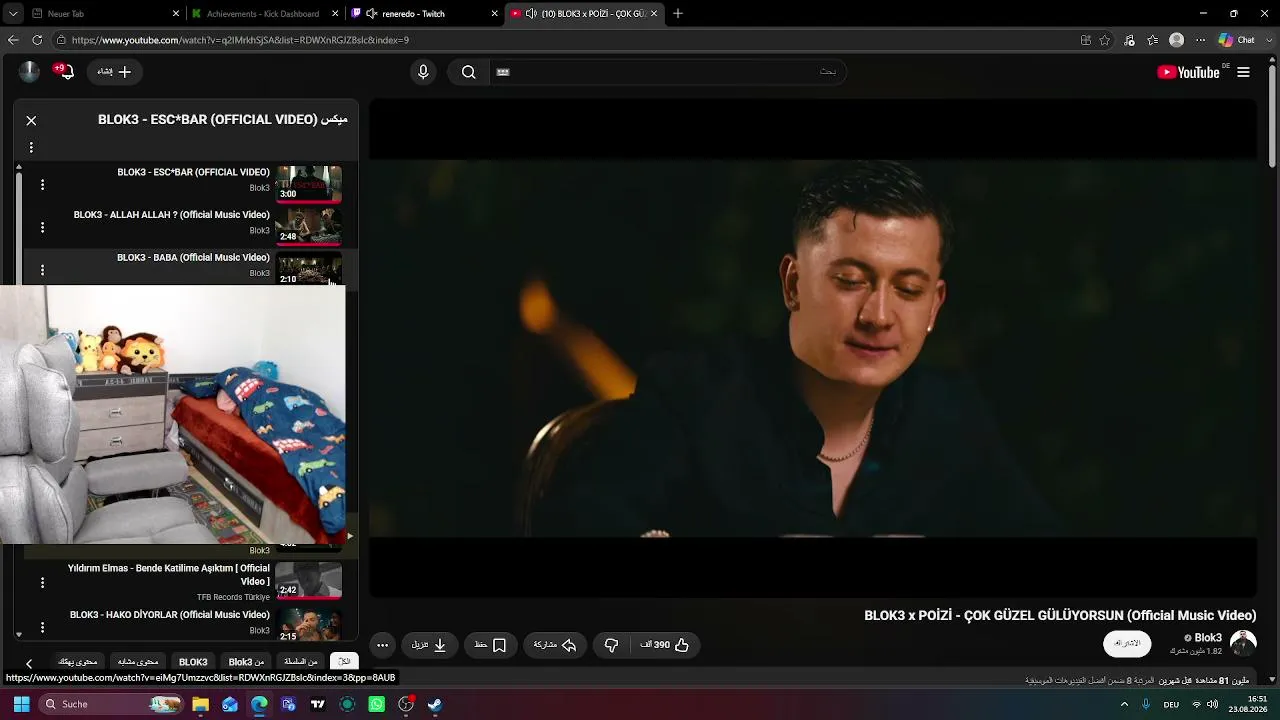Download the video with the download button
1280x720 pixels.
click(429, 645)
